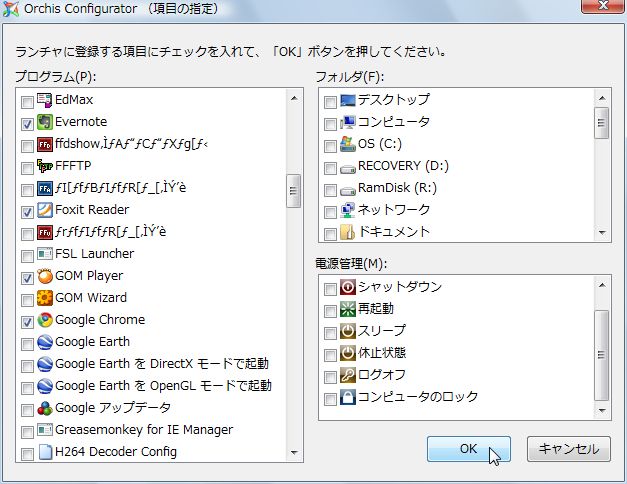Click the 再起動 restart icon
Image resolution: width=627 pixels, height=484 pixels.
[347, 309]
